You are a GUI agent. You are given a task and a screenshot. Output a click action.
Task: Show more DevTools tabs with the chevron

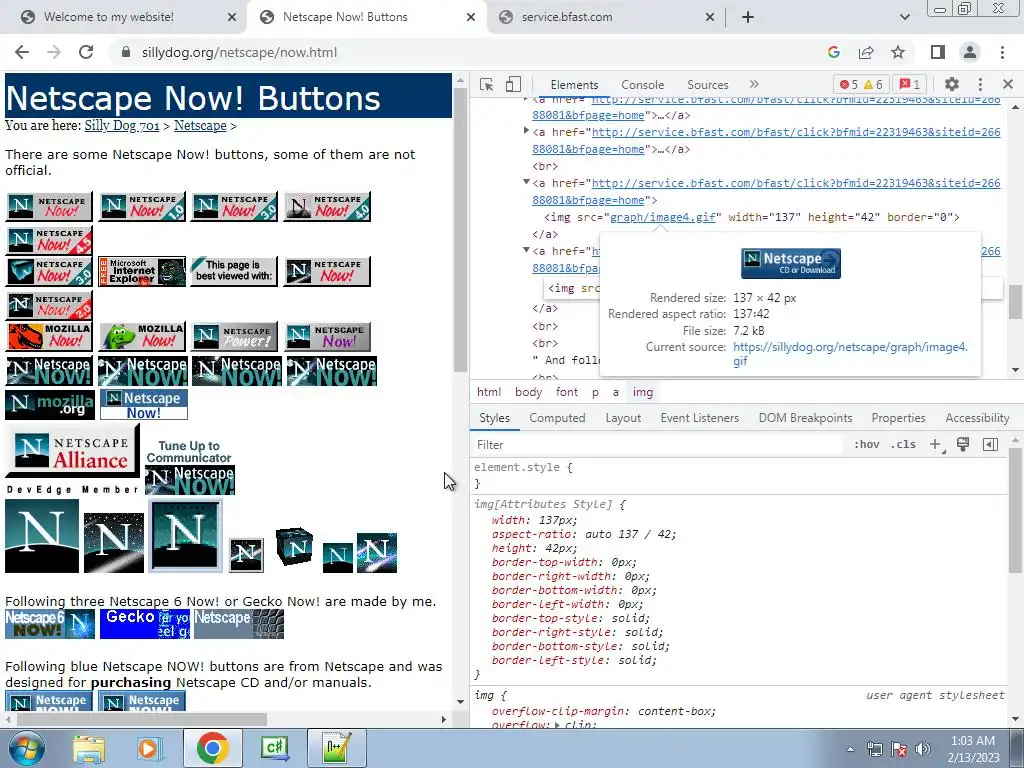[x=754, y=84]
